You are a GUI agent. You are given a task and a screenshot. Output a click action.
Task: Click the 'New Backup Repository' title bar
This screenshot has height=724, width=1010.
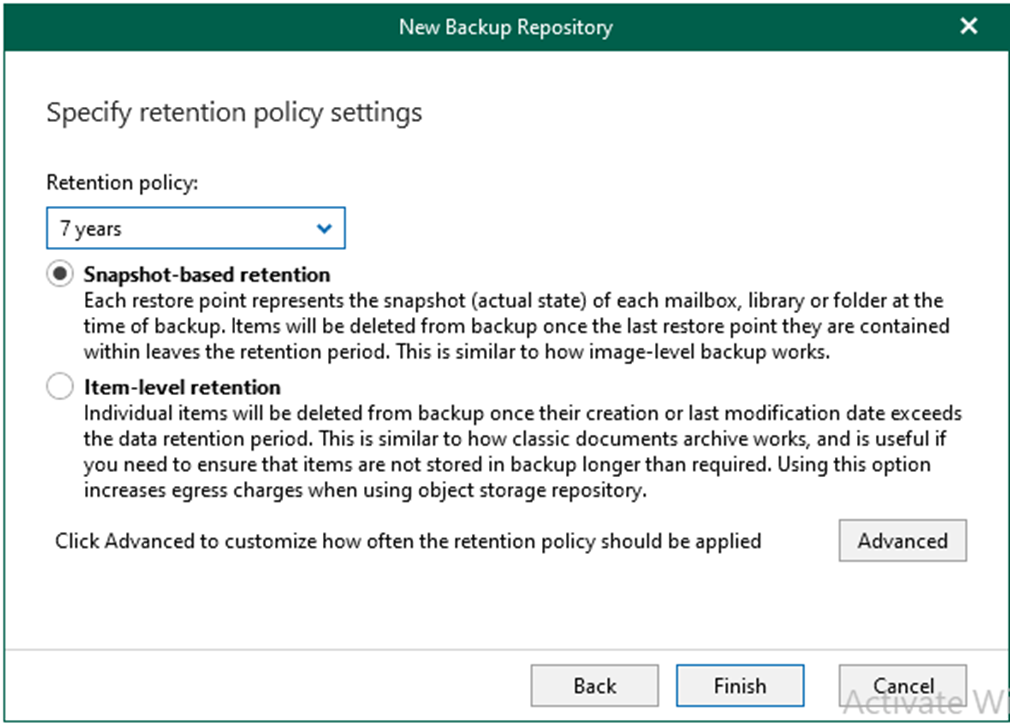pos(505,26)
